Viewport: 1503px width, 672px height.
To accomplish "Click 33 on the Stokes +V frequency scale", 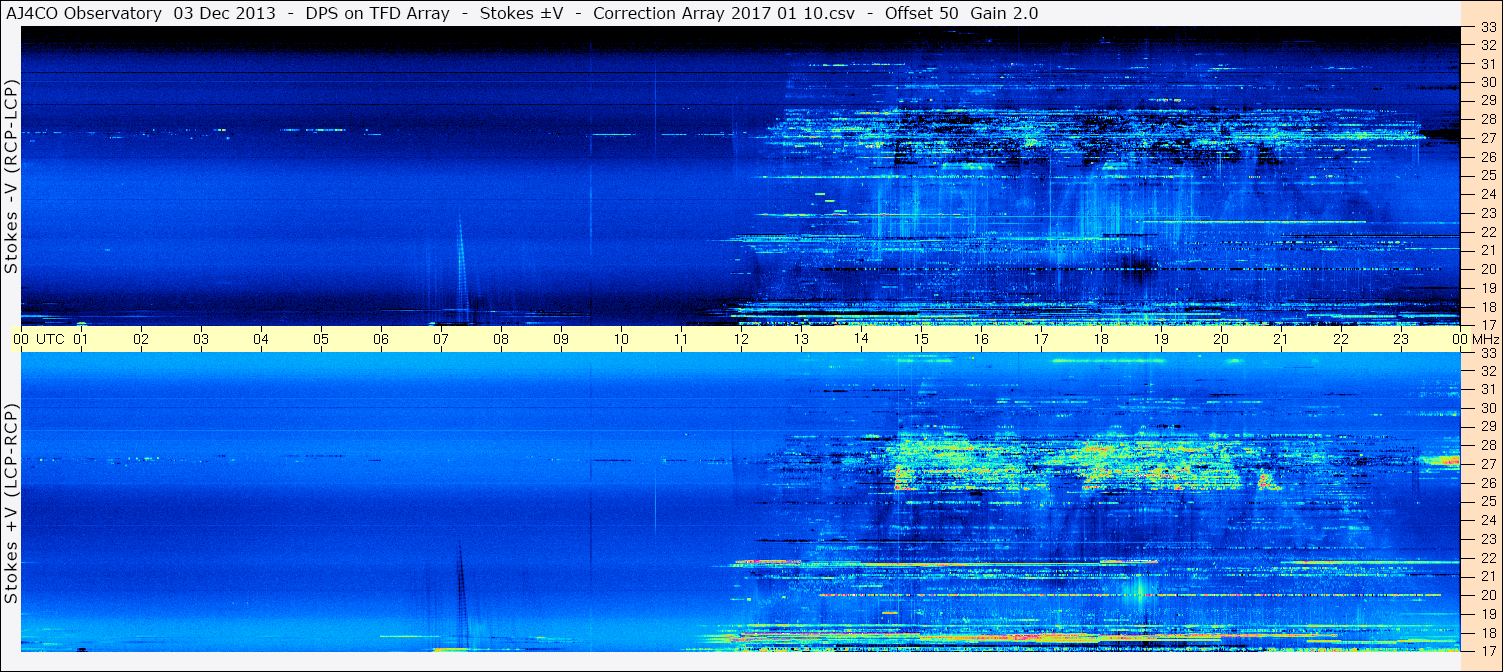I will 1487,353.
